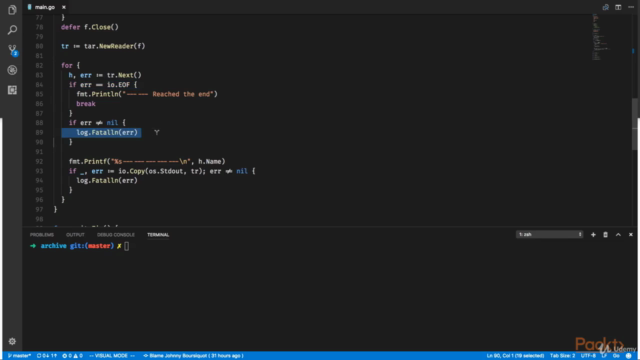Synchronize changes in status bar
The height and width of the screenshot is (360, 640).
tap(47, 356)
